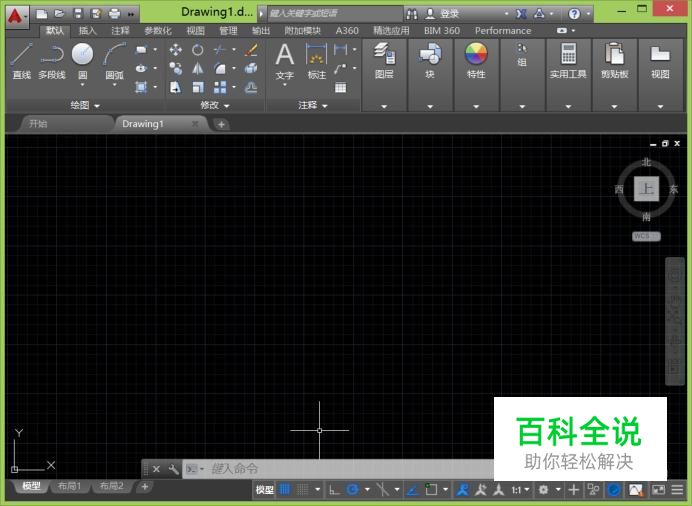Click the 文字 (Text) annotation tool
Viewport: 692px width, 506px height.
coord(285,57)
